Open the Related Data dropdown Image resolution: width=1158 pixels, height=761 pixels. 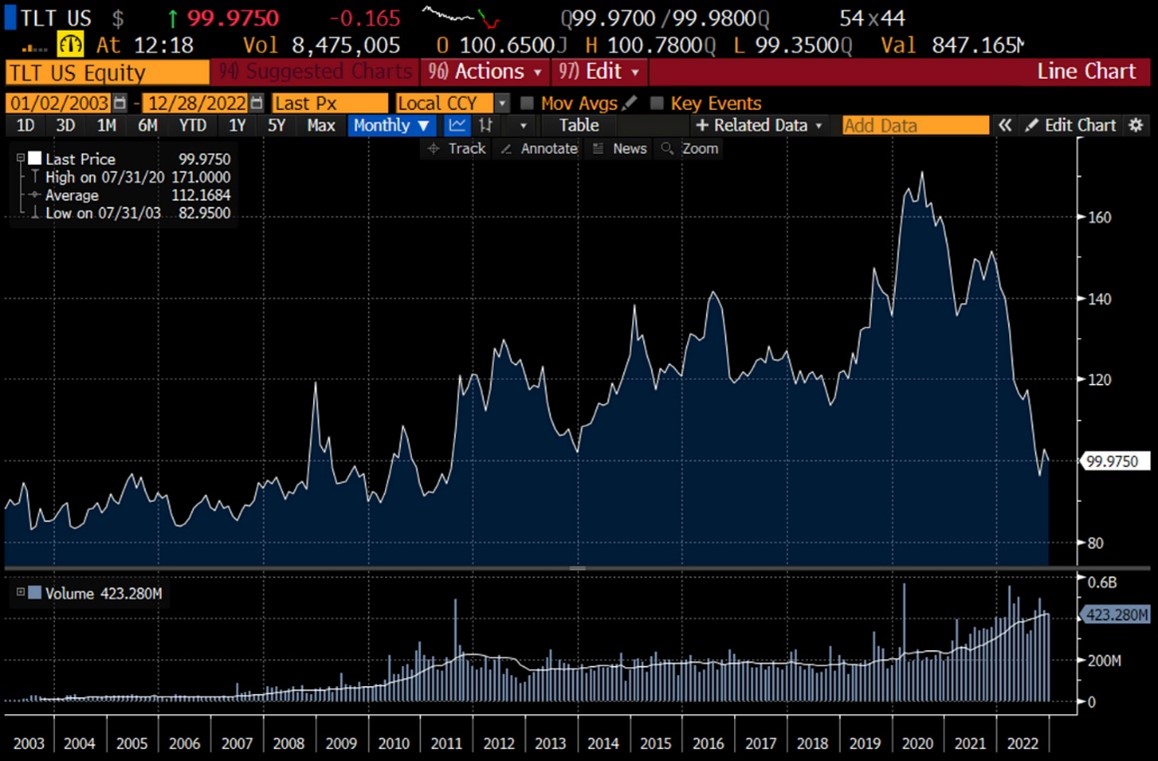pos(759,125)
